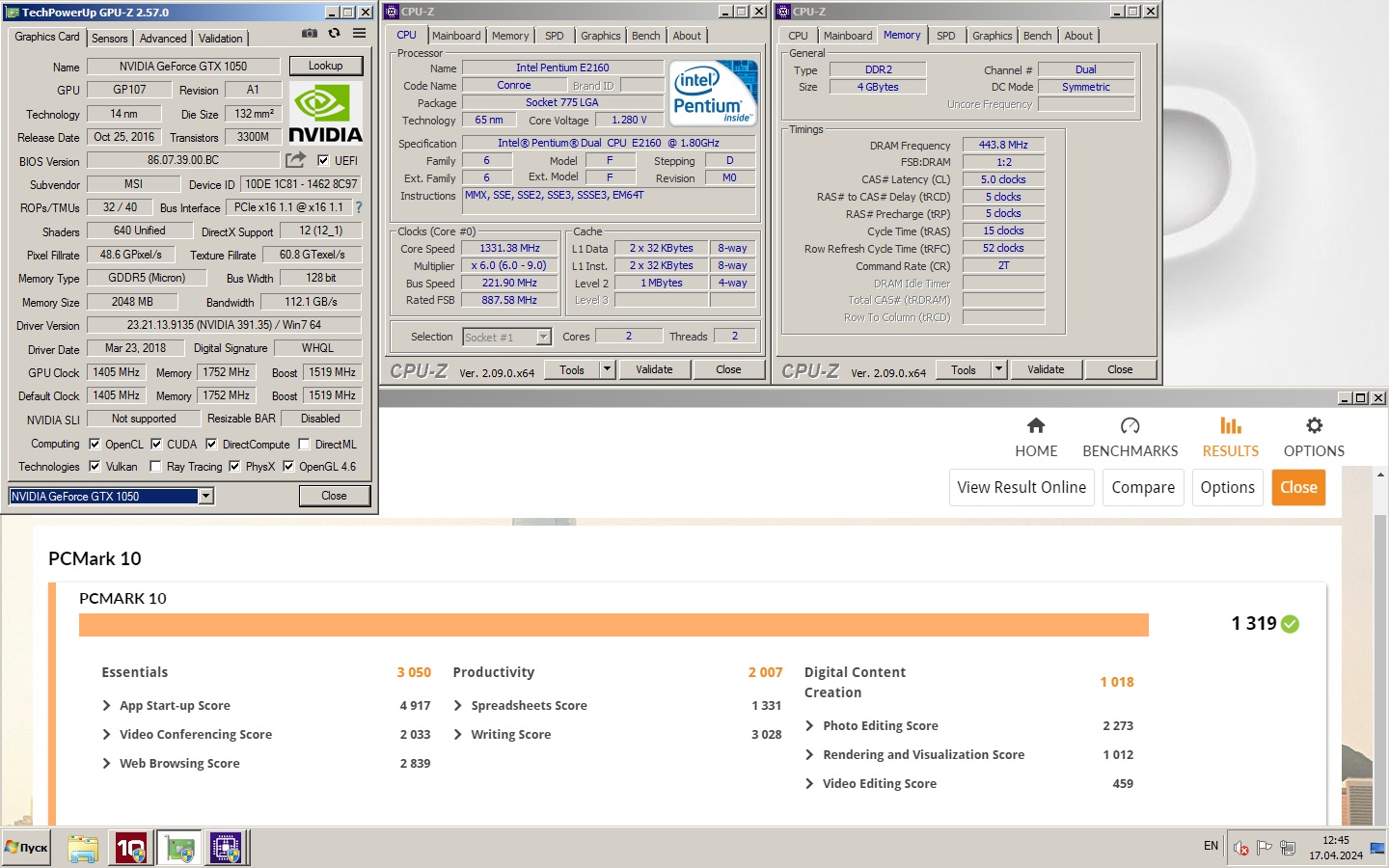Expand Video Conferencing Score
The height and width of the screenshot is (868, 1389).
click(x=106, y=735)
